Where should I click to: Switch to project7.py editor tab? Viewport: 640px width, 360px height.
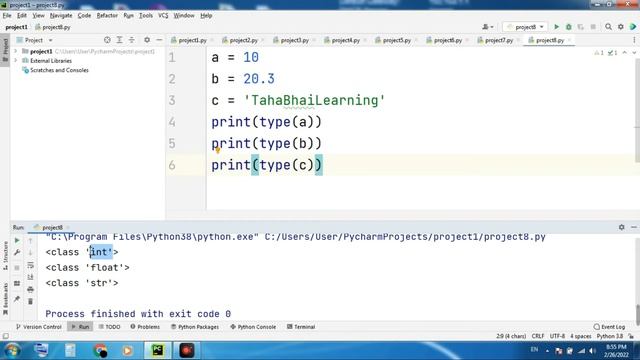(498, 40)
